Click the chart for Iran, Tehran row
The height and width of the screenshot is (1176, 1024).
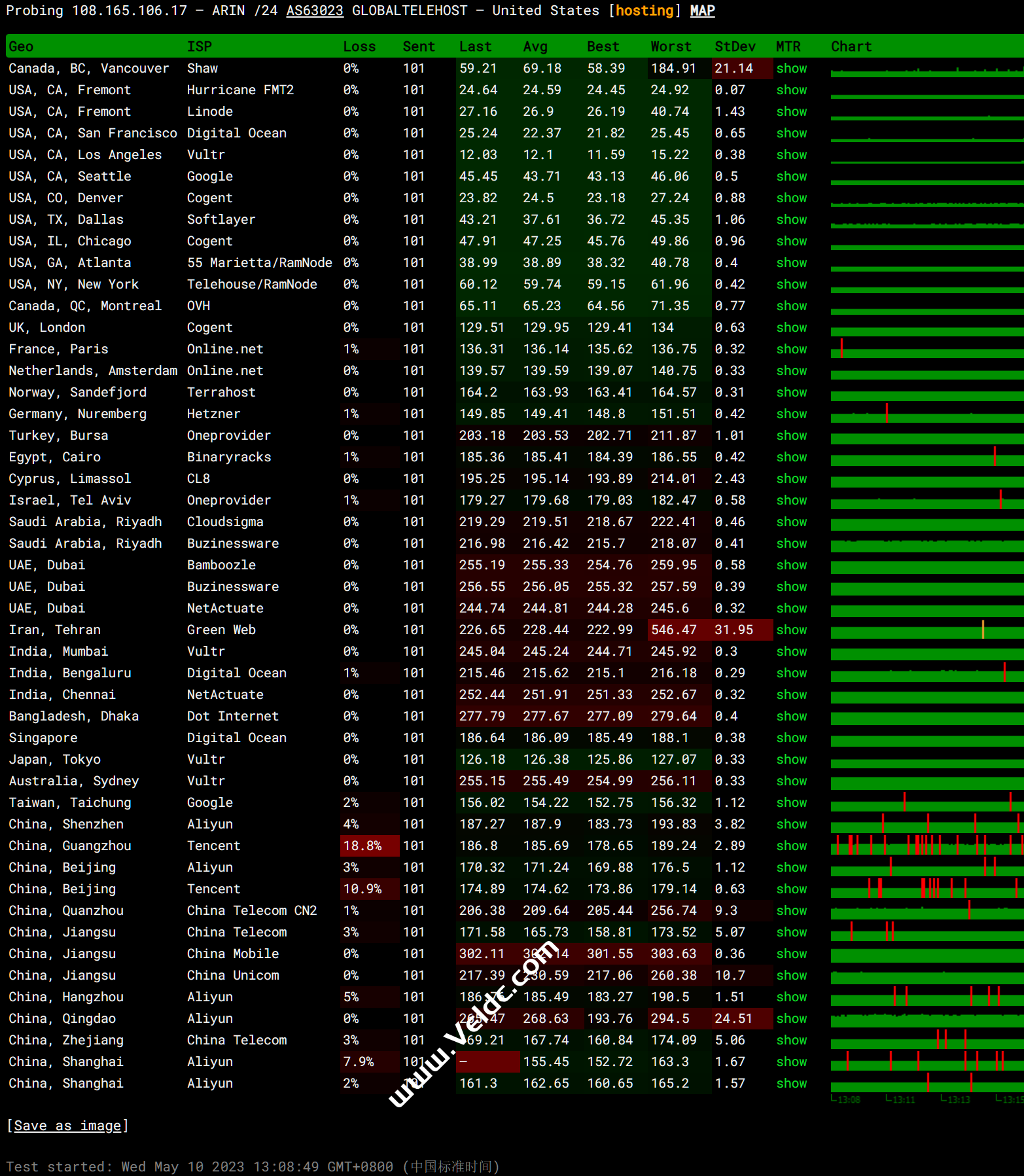927,630
